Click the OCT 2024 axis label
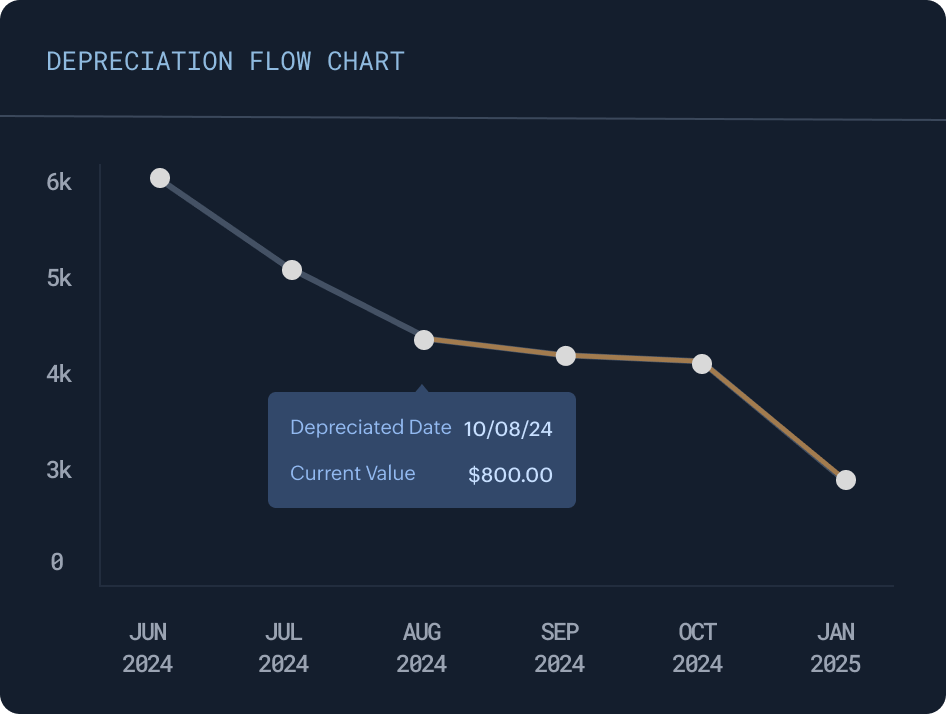 coord(698,648)
